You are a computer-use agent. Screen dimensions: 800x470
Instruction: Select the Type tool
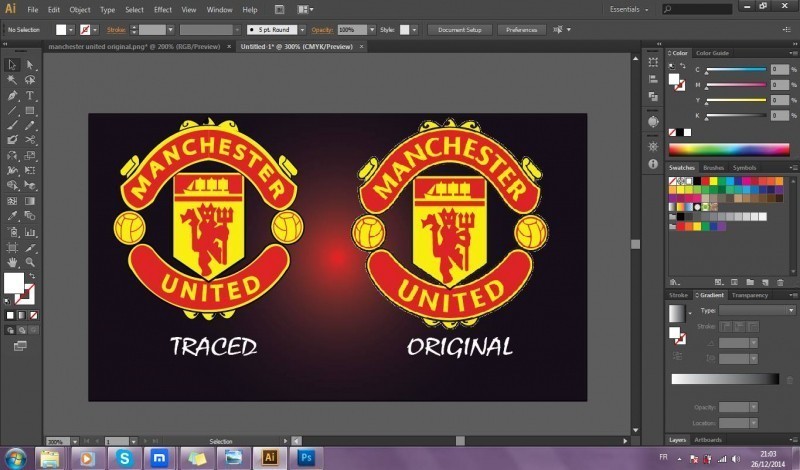click(x=30, y=95)
